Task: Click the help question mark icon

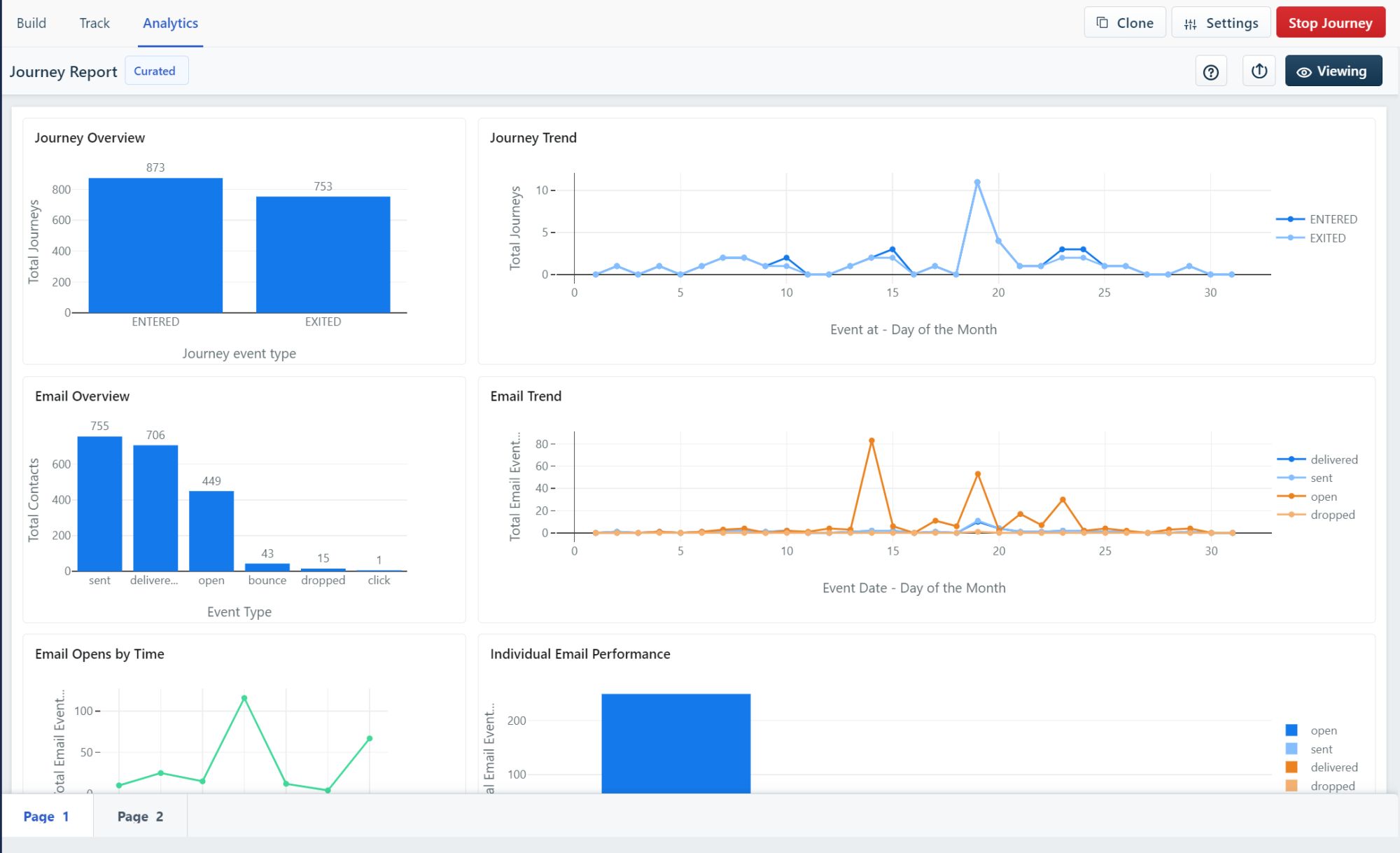Action: coord(1211,71)
